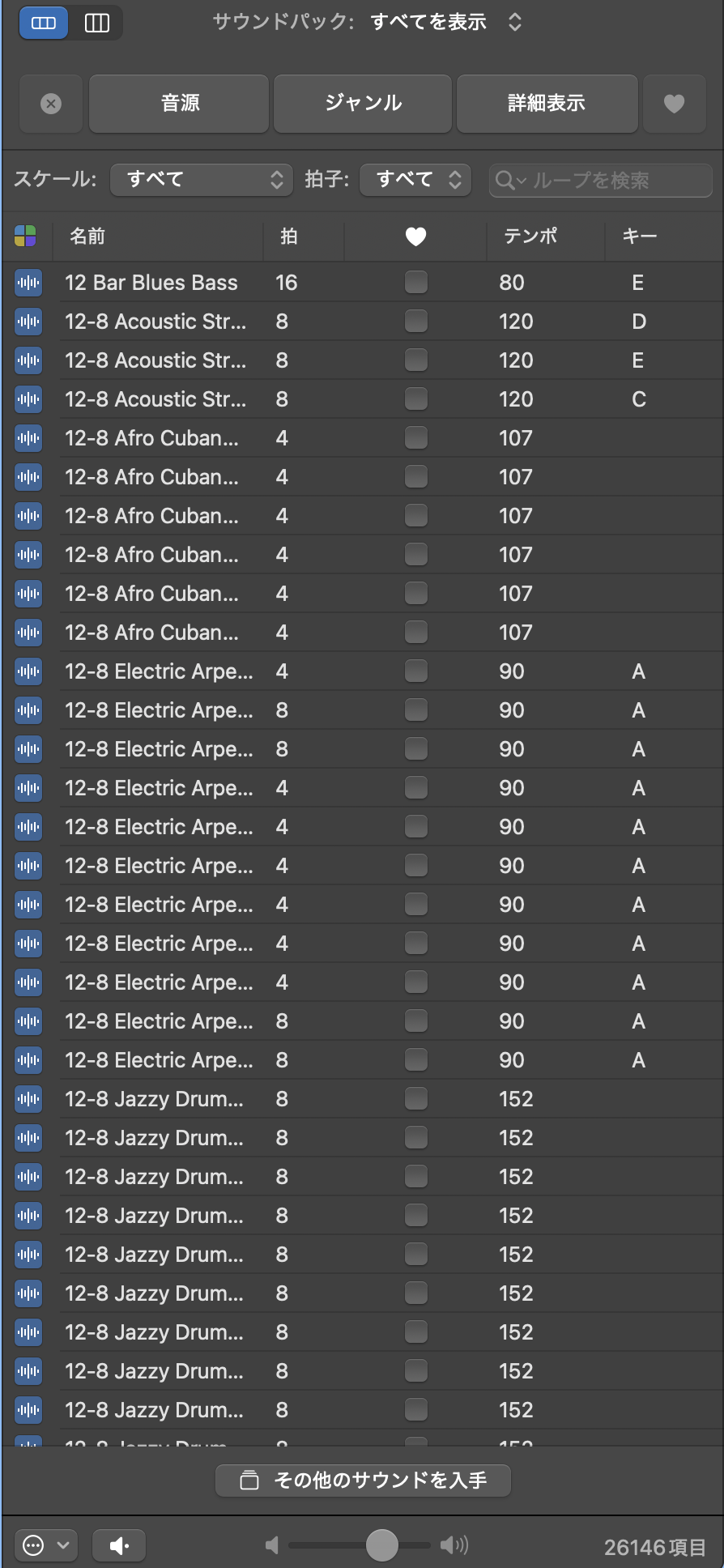Click loop icon of first 12-8 Afro Cuban
Screen dimensions: 724x1568
click(x=28, y=438)
